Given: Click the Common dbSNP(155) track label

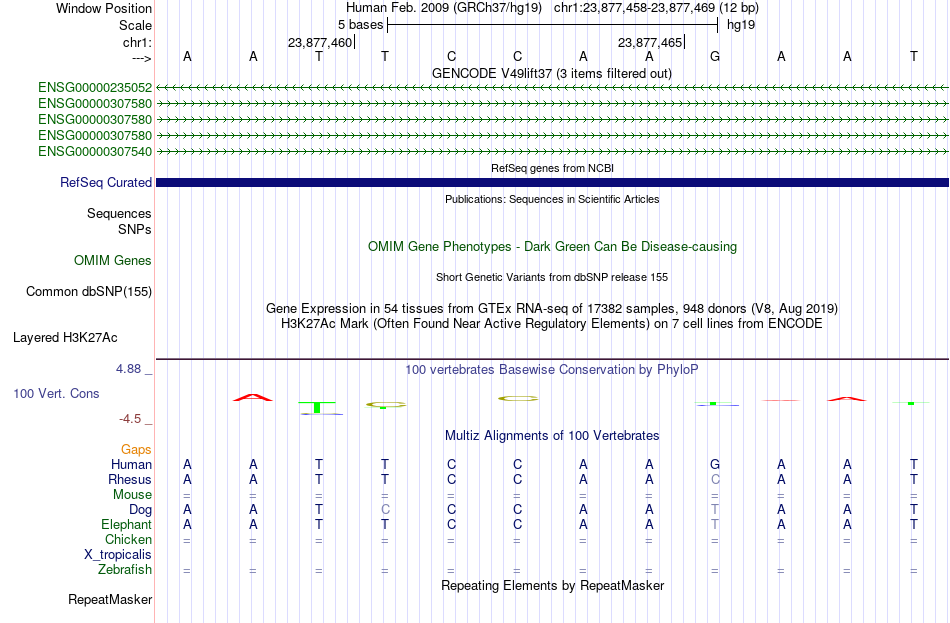Looking at the screenshot, I should pyautogui.click(x=88, y=292).
